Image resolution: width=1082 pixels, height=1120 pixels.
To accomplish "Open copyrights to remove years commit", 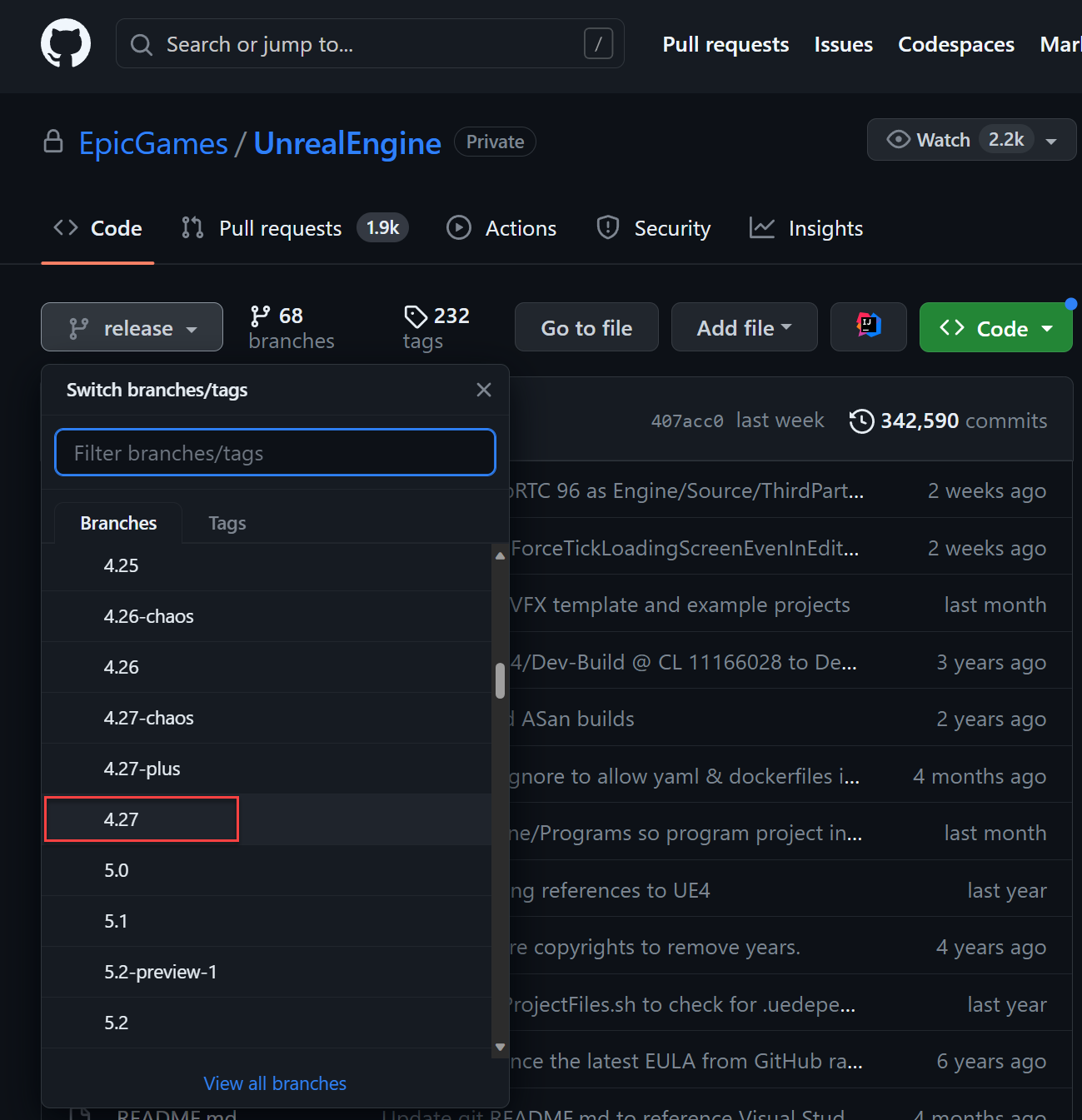I will click(656, 948).
